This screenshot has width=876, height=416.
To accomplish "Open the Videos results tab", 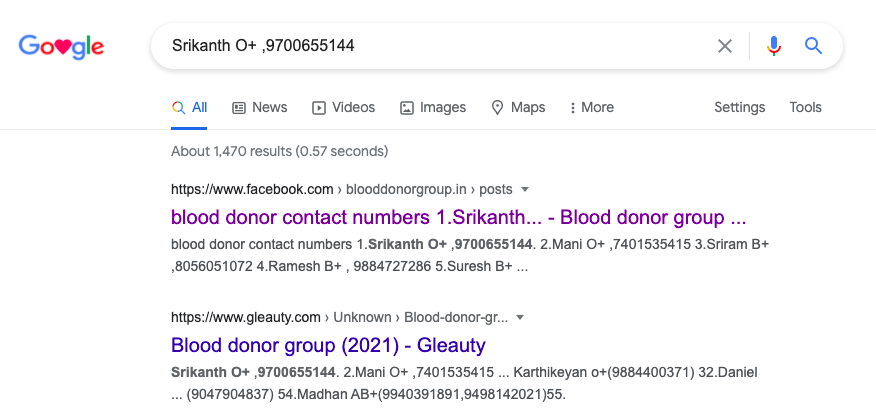I will pos(343,108).
